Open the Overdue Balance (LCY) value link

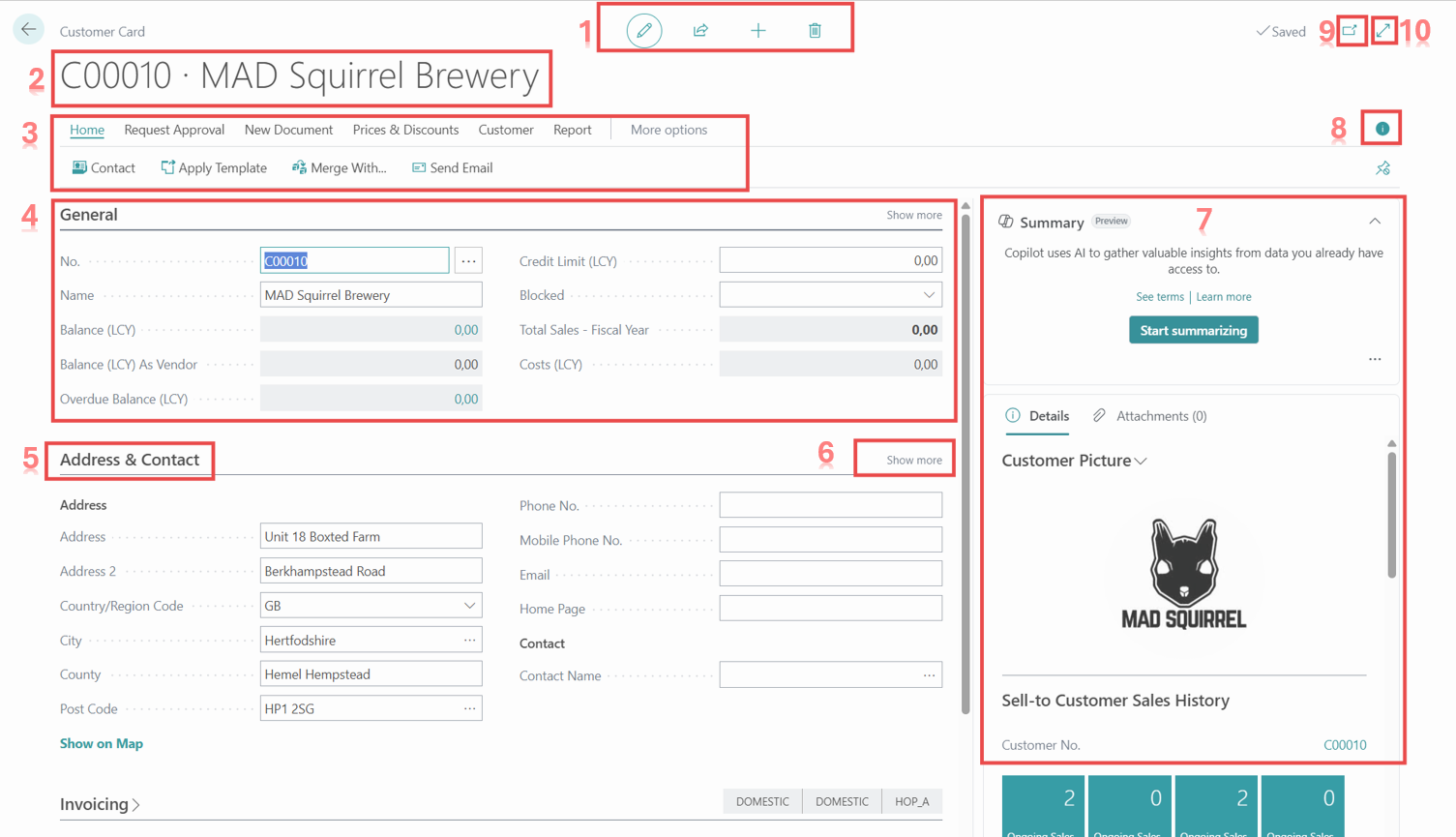[466, 399]
